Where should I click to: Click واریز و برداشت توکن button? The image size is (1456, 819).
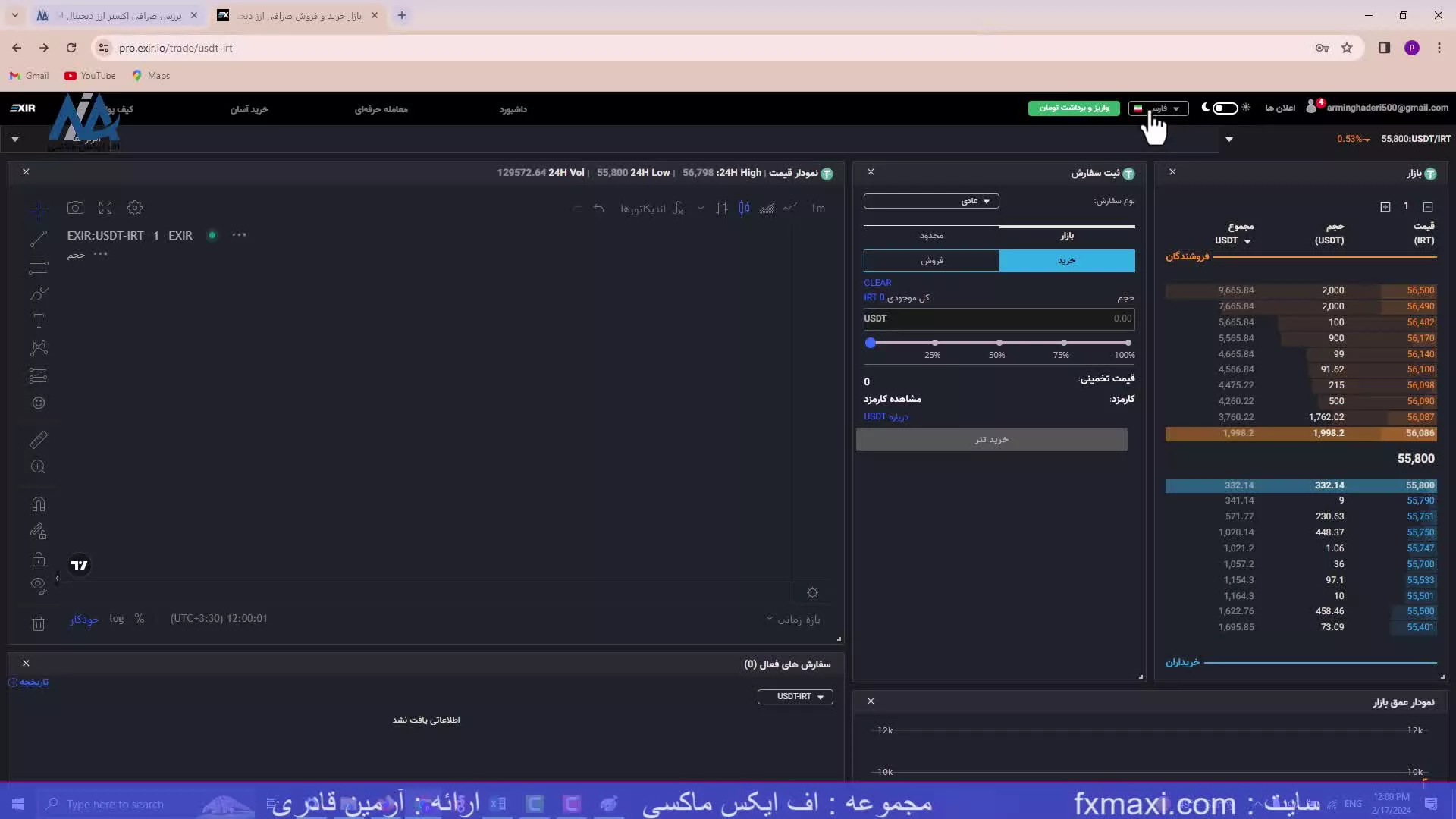click(1074, 108)
